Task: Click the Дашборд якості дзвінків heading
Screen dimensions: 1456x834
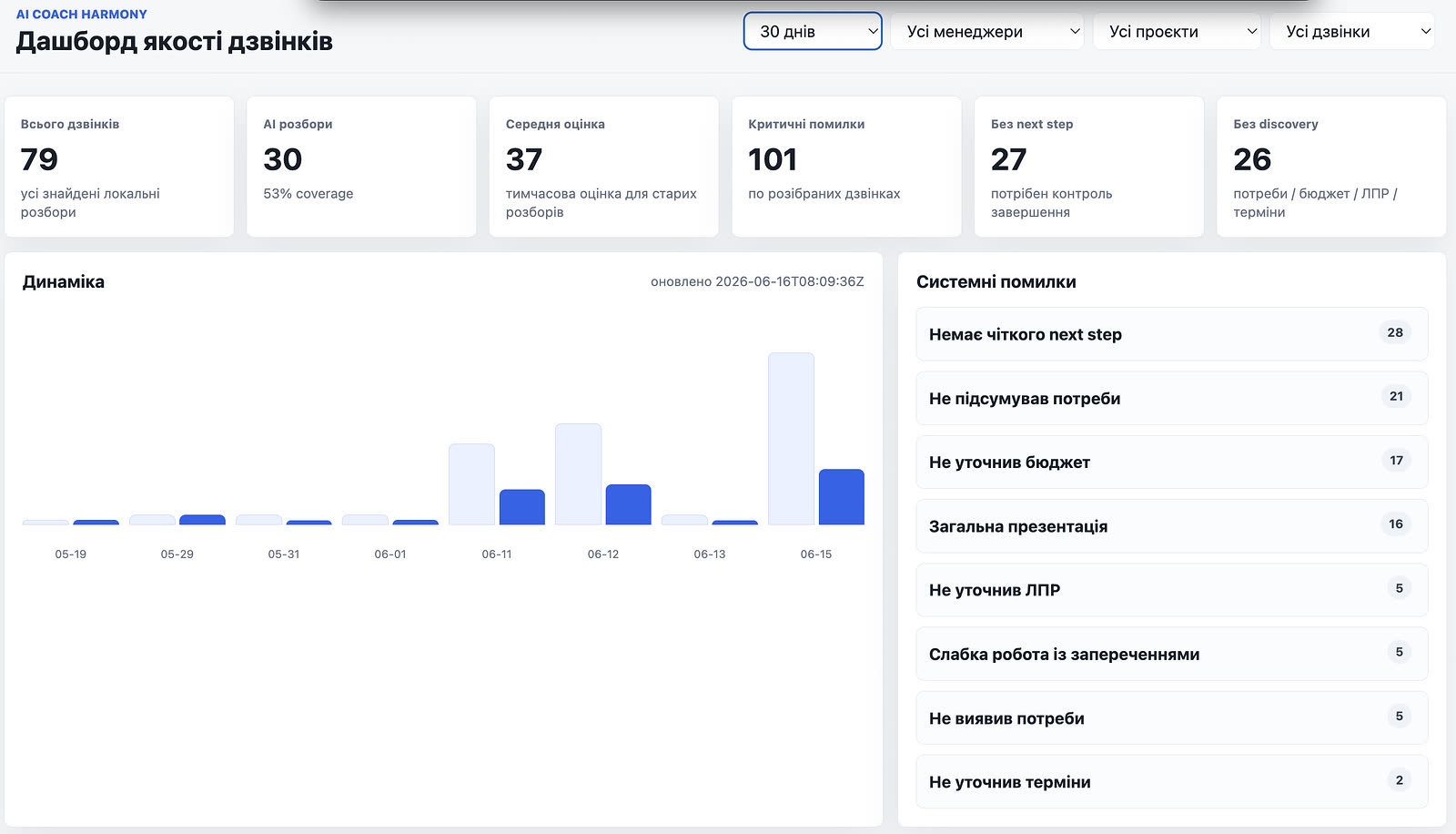Action: [x=175, y=41]
